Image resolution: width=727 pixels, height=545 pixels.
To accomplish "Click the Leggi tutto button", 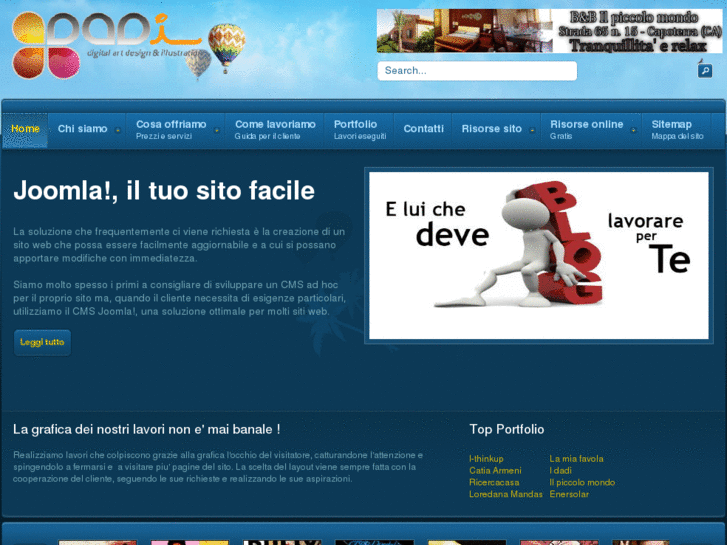I will click(x=42, y=342).
